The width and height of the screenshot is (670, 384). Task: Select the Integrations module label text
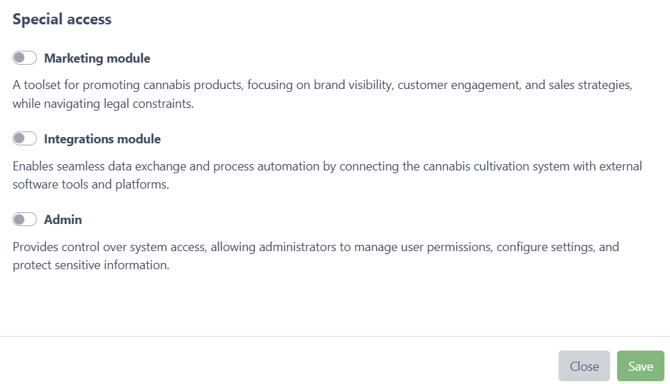[x=102, y=139]
